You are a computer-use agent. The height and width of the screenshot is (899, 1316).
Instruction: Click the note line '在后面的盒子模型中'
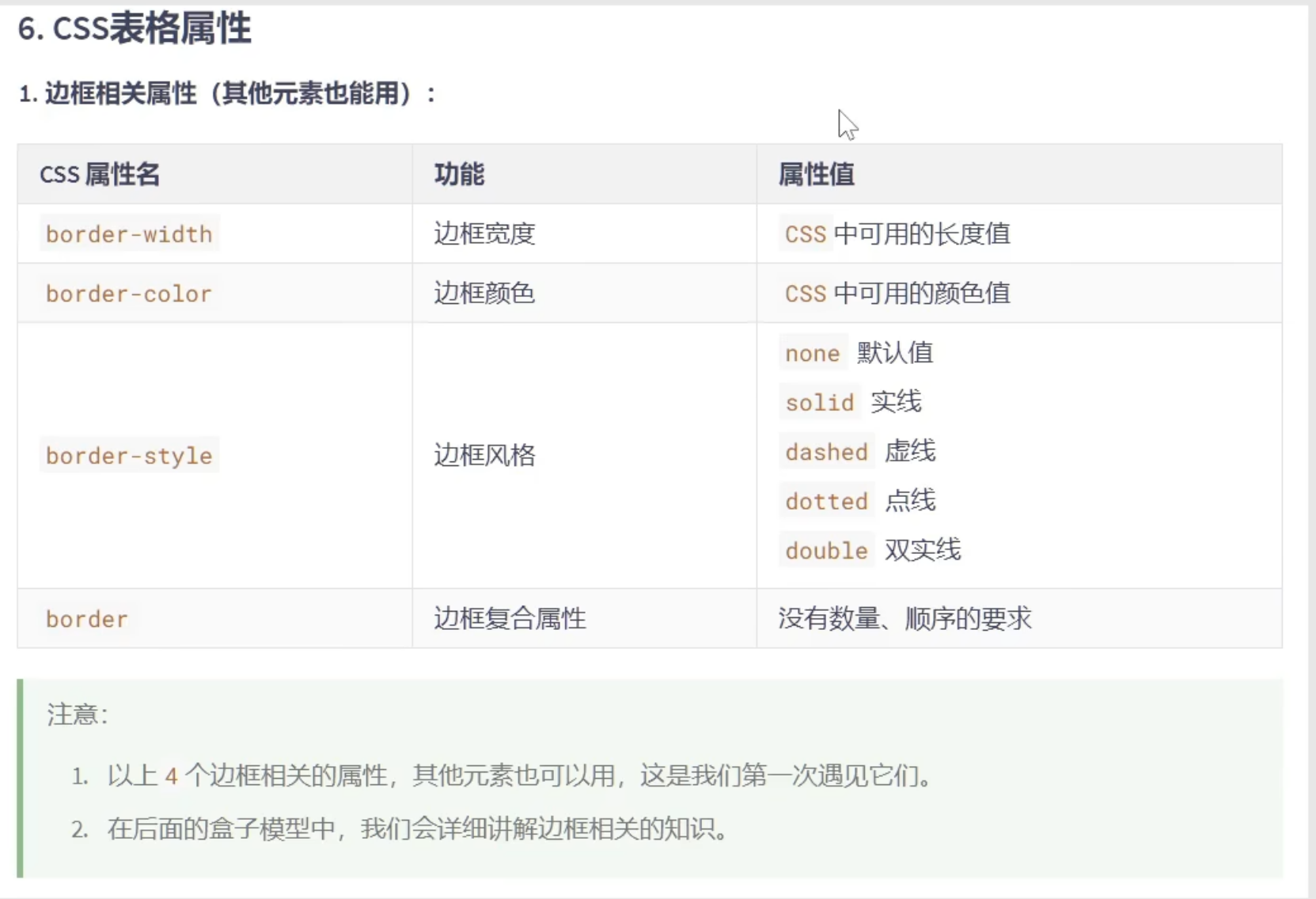click(418, 829)
